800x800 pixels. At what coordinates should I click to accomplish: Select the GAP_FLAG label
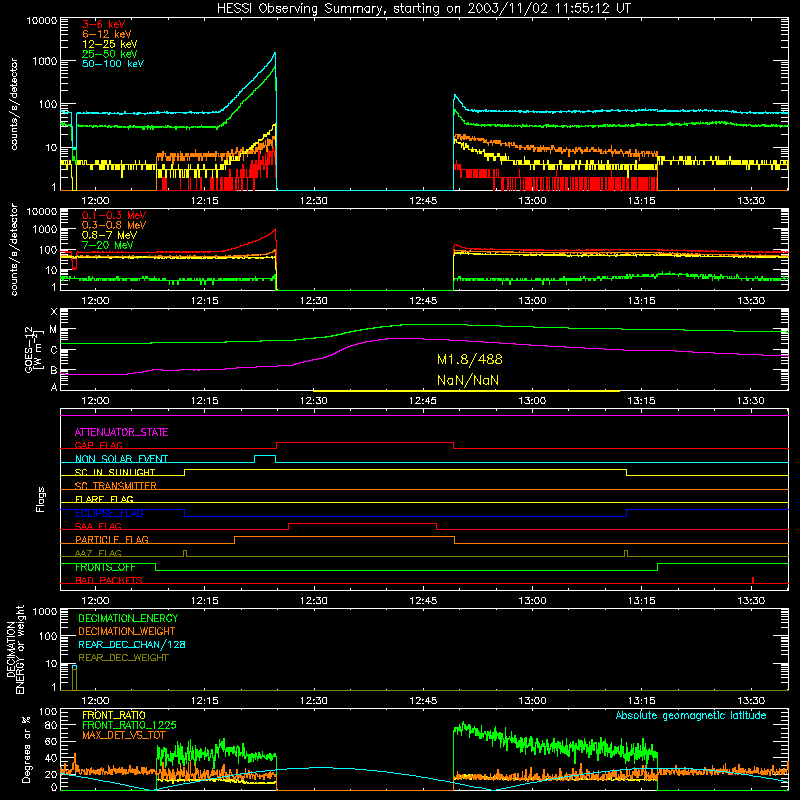click(98, 445)
